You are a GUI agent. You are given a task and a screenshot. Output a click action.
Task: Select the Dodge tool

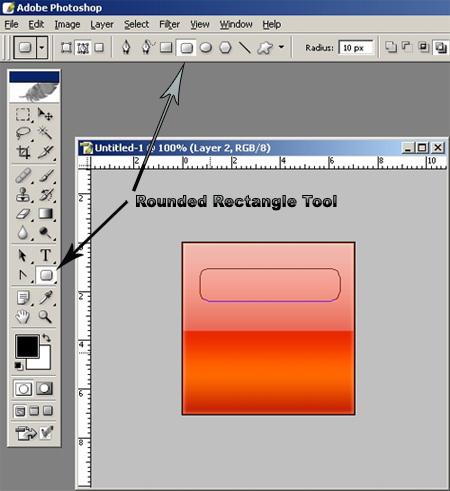tap(46, 233)
